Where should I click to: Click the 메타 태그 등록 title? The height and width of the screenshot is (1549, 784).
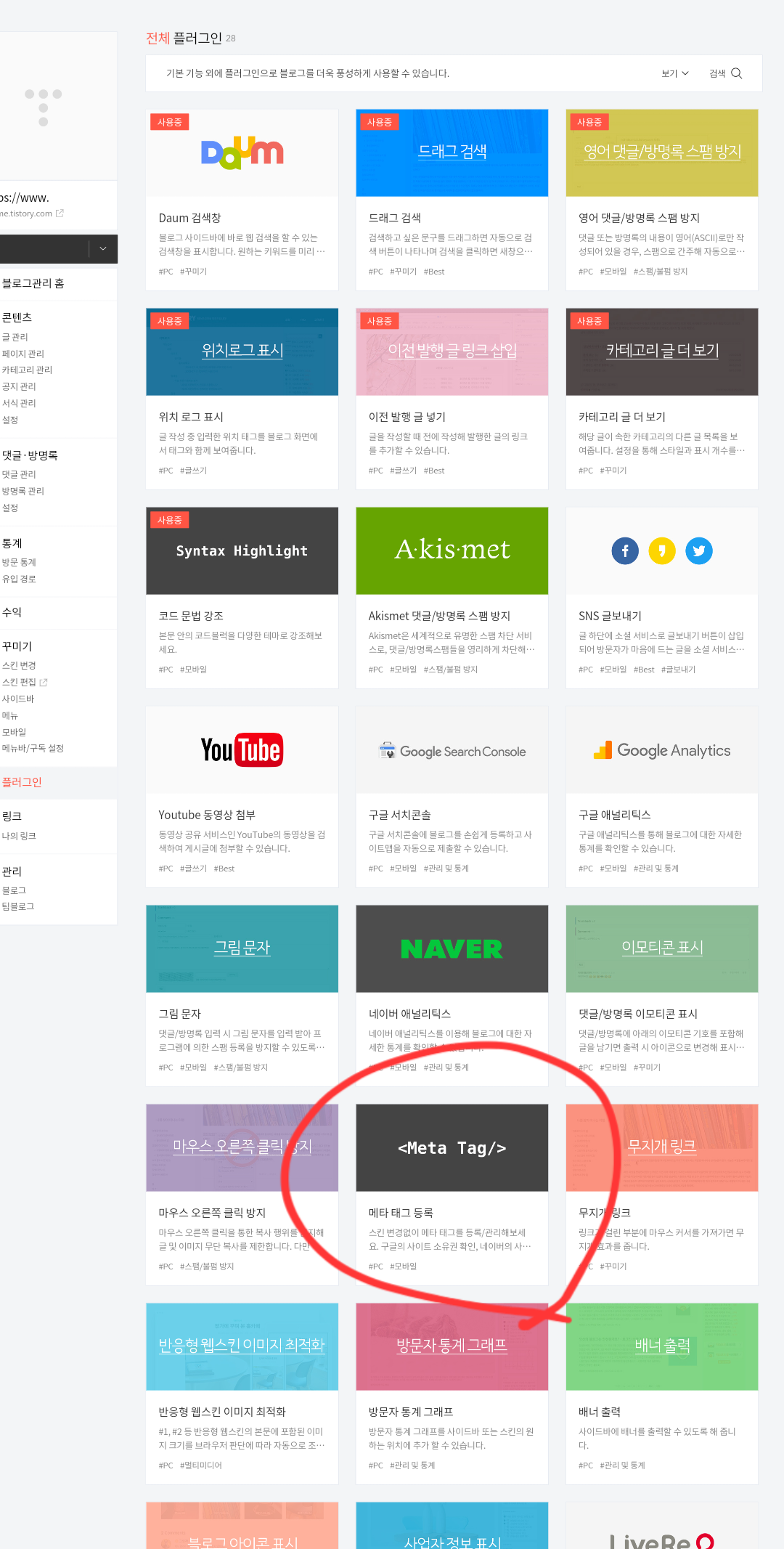click(401, 1213)
